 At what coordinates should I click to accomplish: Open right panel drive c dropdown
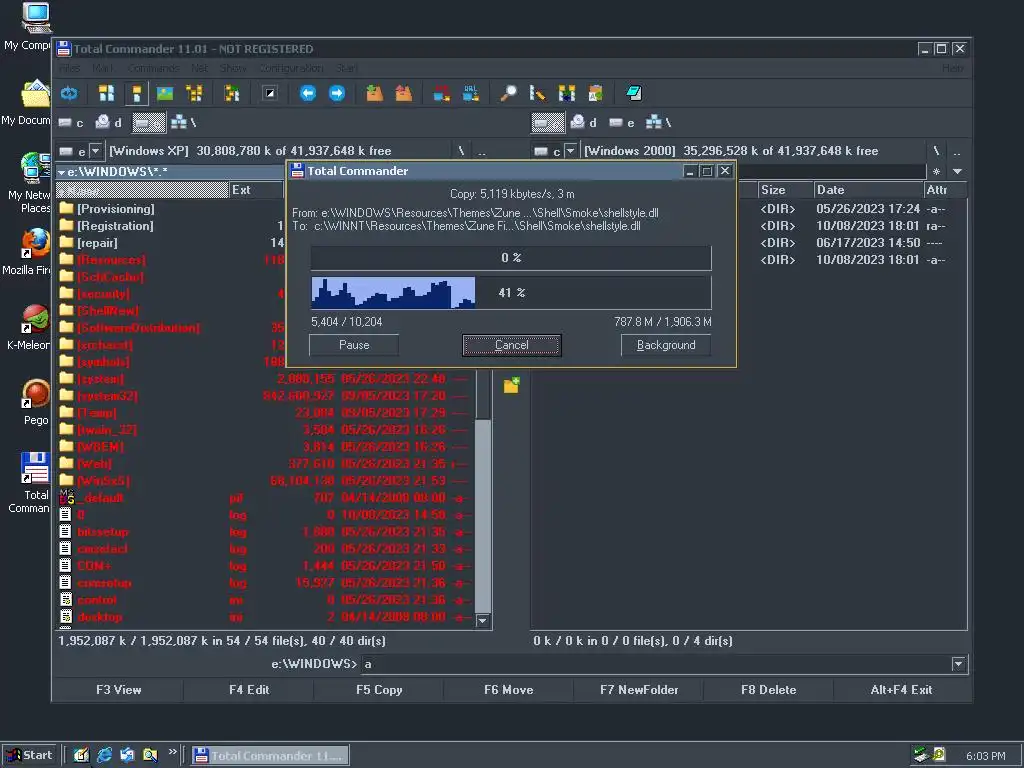pyautogui.click(x=570, y=151)
